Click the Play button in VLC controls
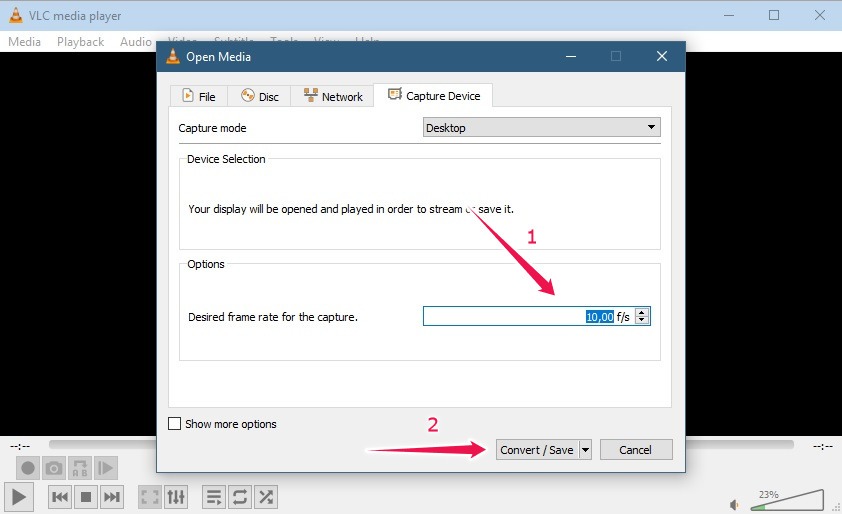Image resolution: width=842 pixels, height=514 pixels. point(19,497)
